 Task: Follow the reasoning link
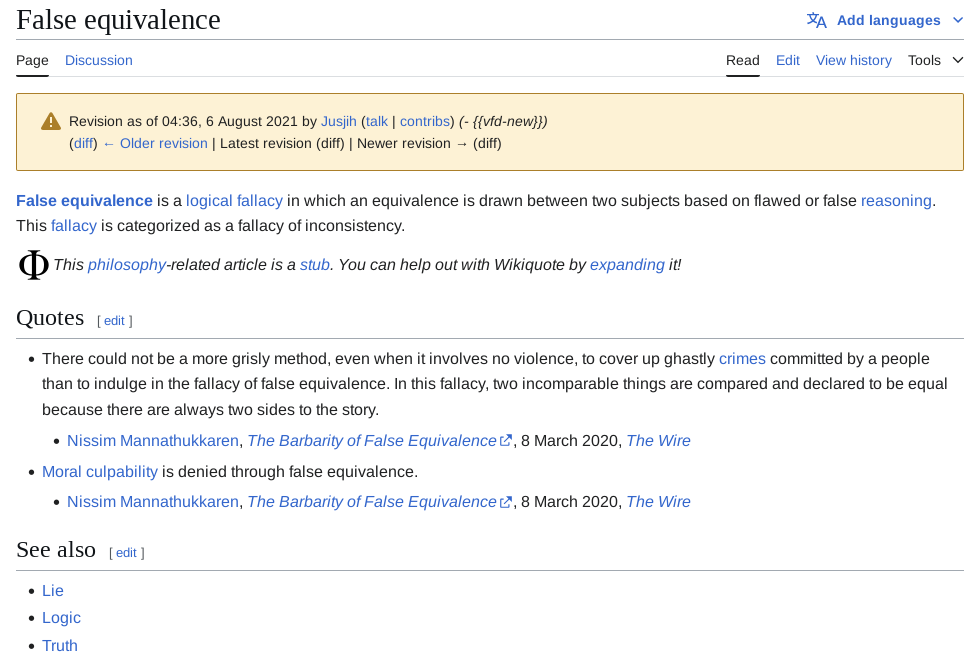(896, 201)
